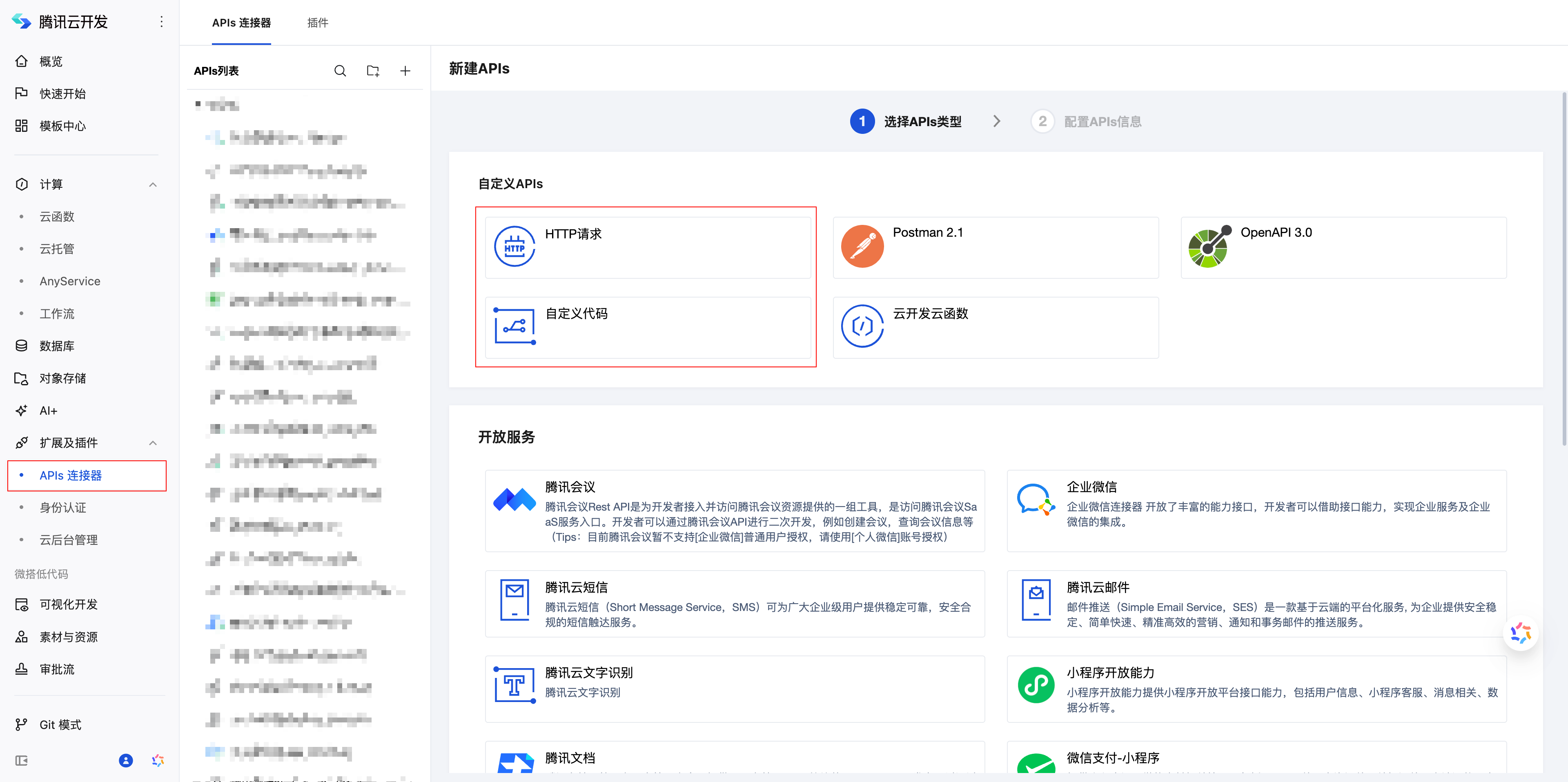Click the HTTP icon on HTTP请求 card
Viewport: 1568px width, 782px height.
[514, 247]
